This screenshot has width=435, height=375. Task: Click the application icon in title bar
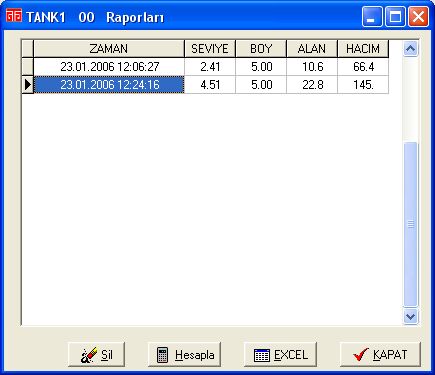14,16
